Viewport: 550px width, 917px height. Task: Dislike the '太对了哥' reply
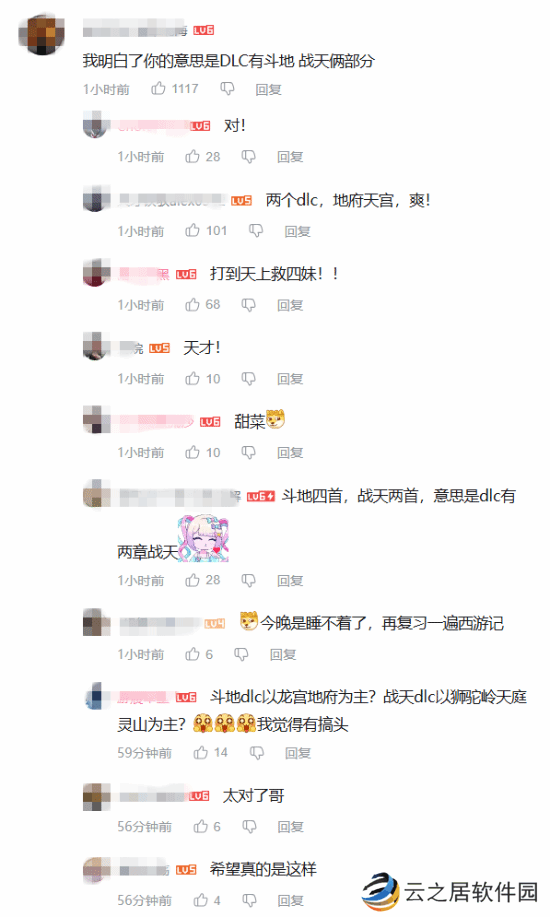(x=249, y=826)
